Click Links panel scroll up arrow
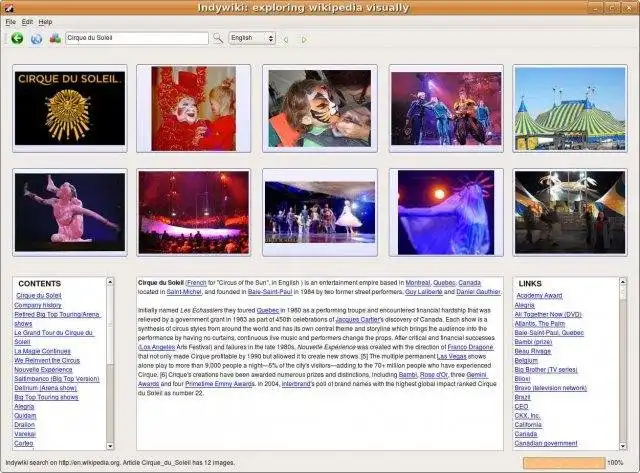The height and width of the screenshot is (473, 640). click(622, 282)
